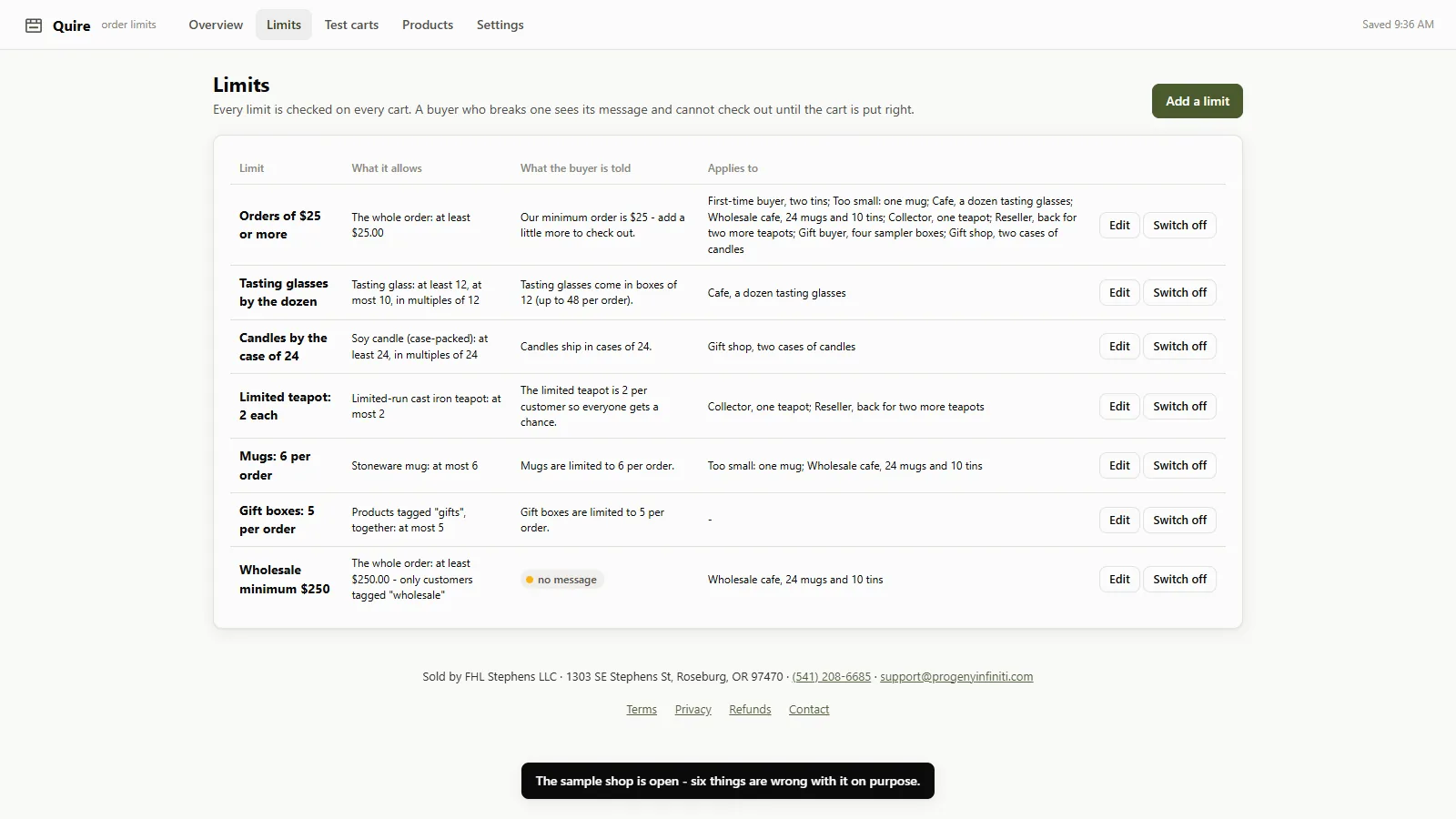This screenshot has width=1456, height=819.
Task: Click the Add a limit button
Action: pyautogui.click(x=1197, y=101)
